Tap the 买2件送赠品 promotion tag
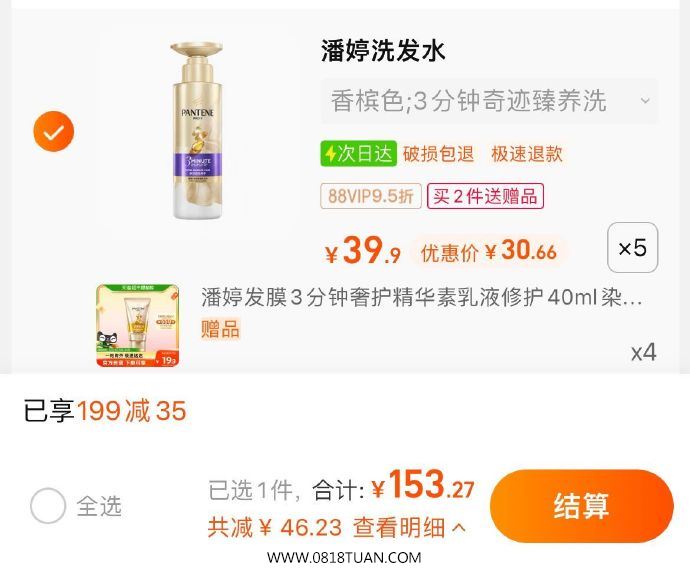This screenshot has width=690, height=574. tap(485, 196)
